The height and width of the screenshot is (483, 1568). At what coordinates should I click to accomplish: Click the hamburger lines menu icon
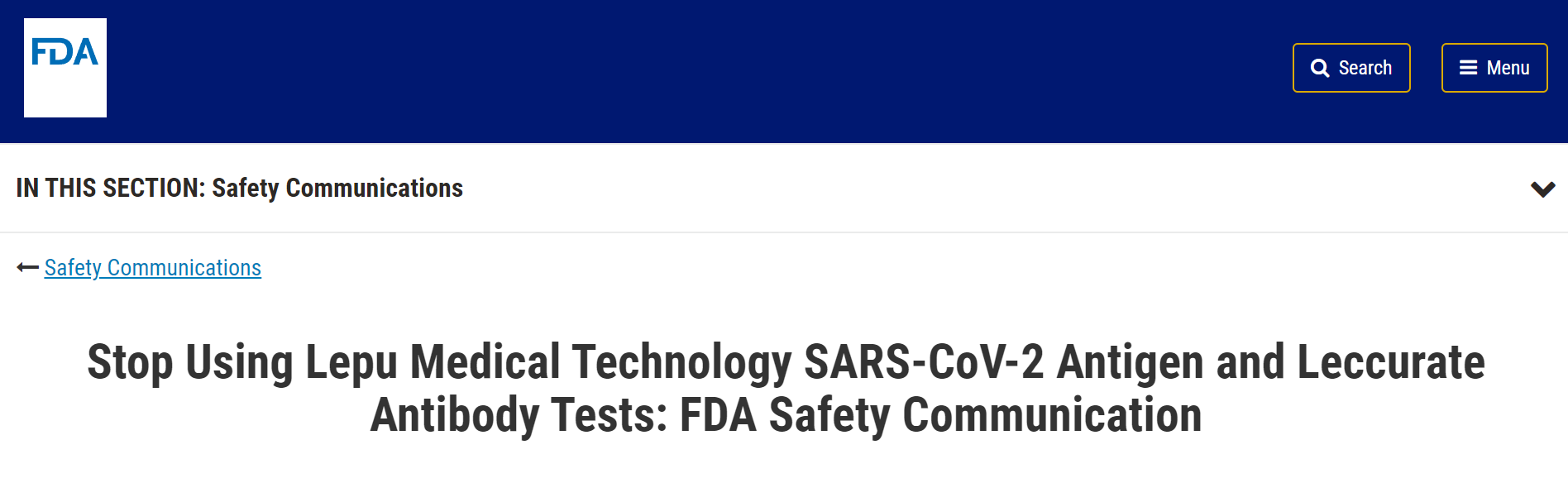point(1468,68)
